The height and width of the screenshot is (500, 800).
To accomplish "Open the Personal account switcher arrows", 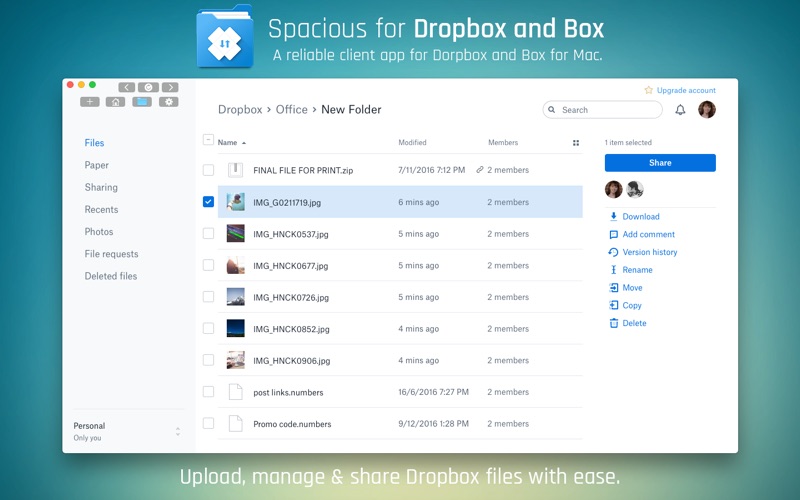I will pyautogui.click(x=178, y=431).
